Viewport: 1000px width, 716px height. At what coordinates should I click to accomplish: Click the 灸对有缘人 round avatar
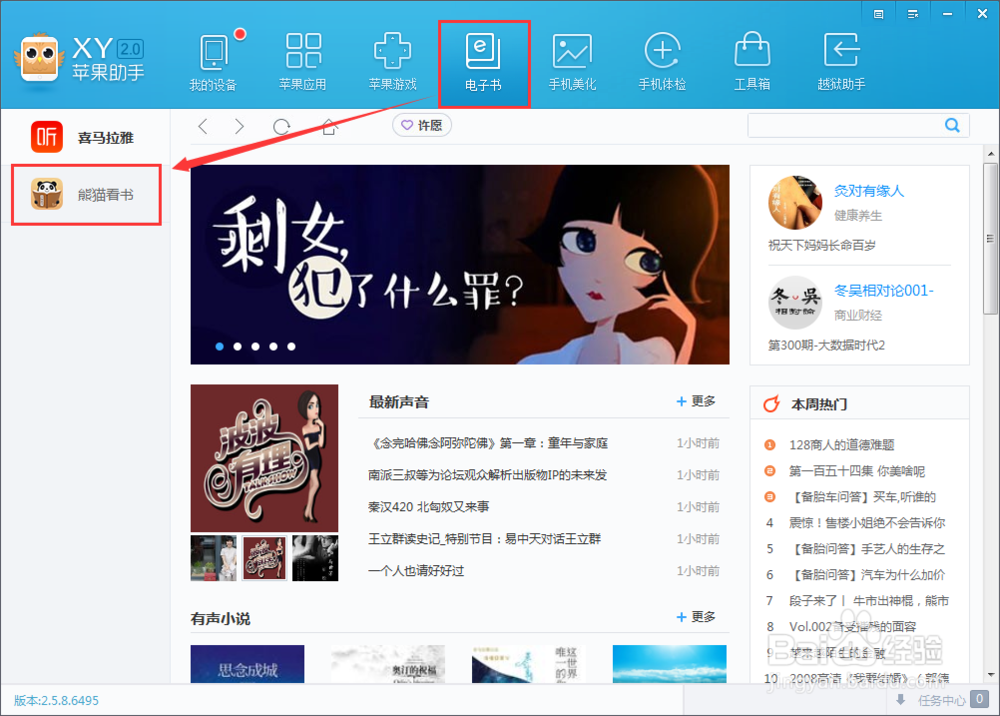(x=795, y=202)
